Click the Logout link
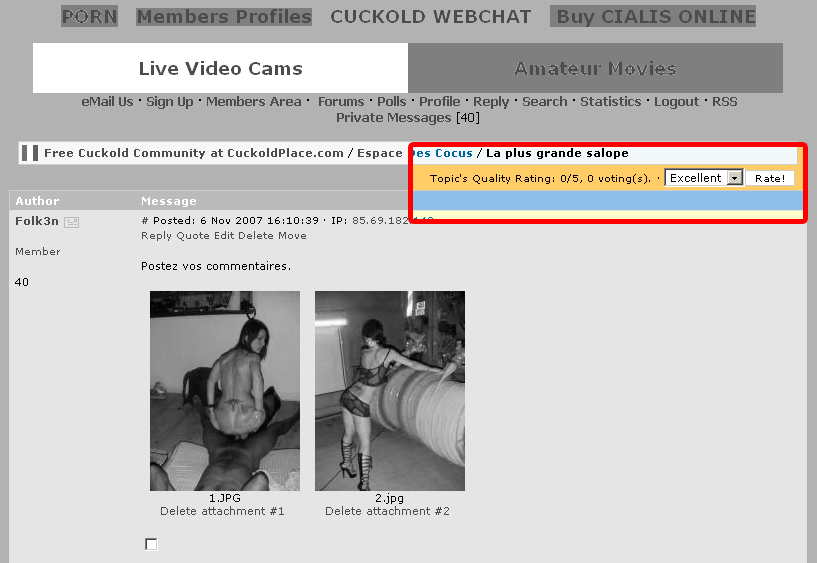 click(676, 102)
